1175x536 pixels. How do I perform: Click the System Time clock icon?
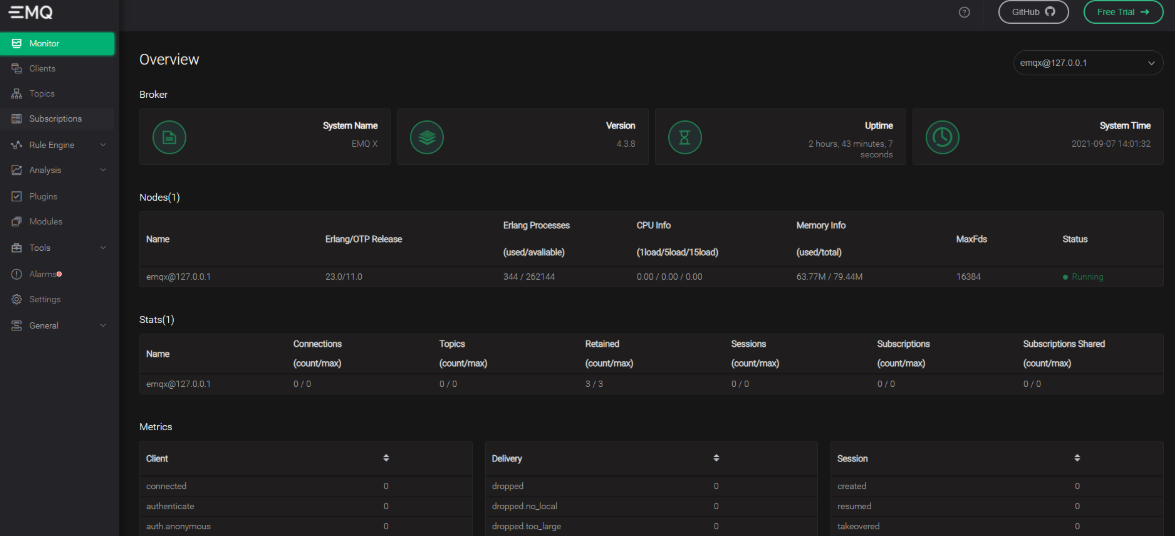pyautogui.click(x=943, y=136)
